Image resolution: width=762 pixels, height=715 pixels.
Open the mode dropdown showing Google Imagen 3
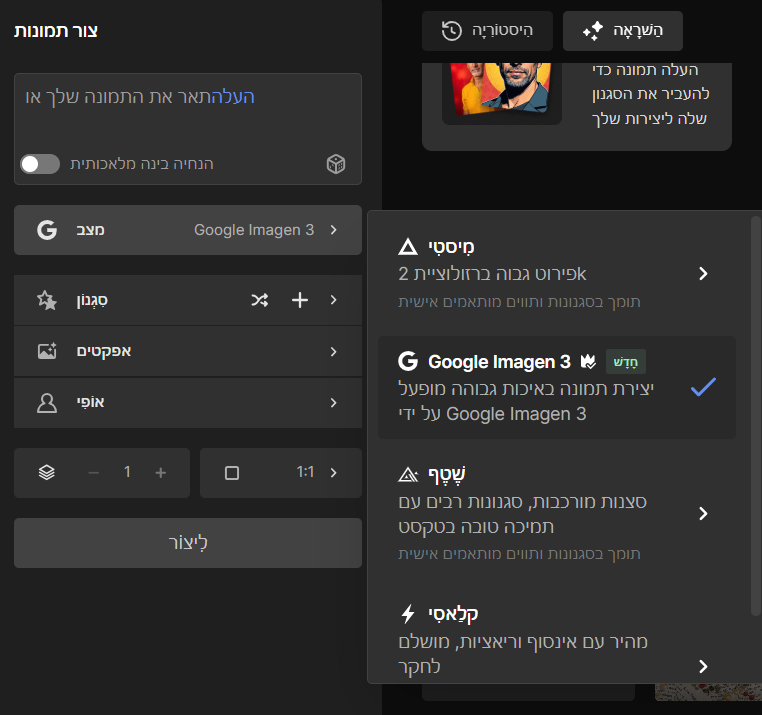tap(188, 230)
